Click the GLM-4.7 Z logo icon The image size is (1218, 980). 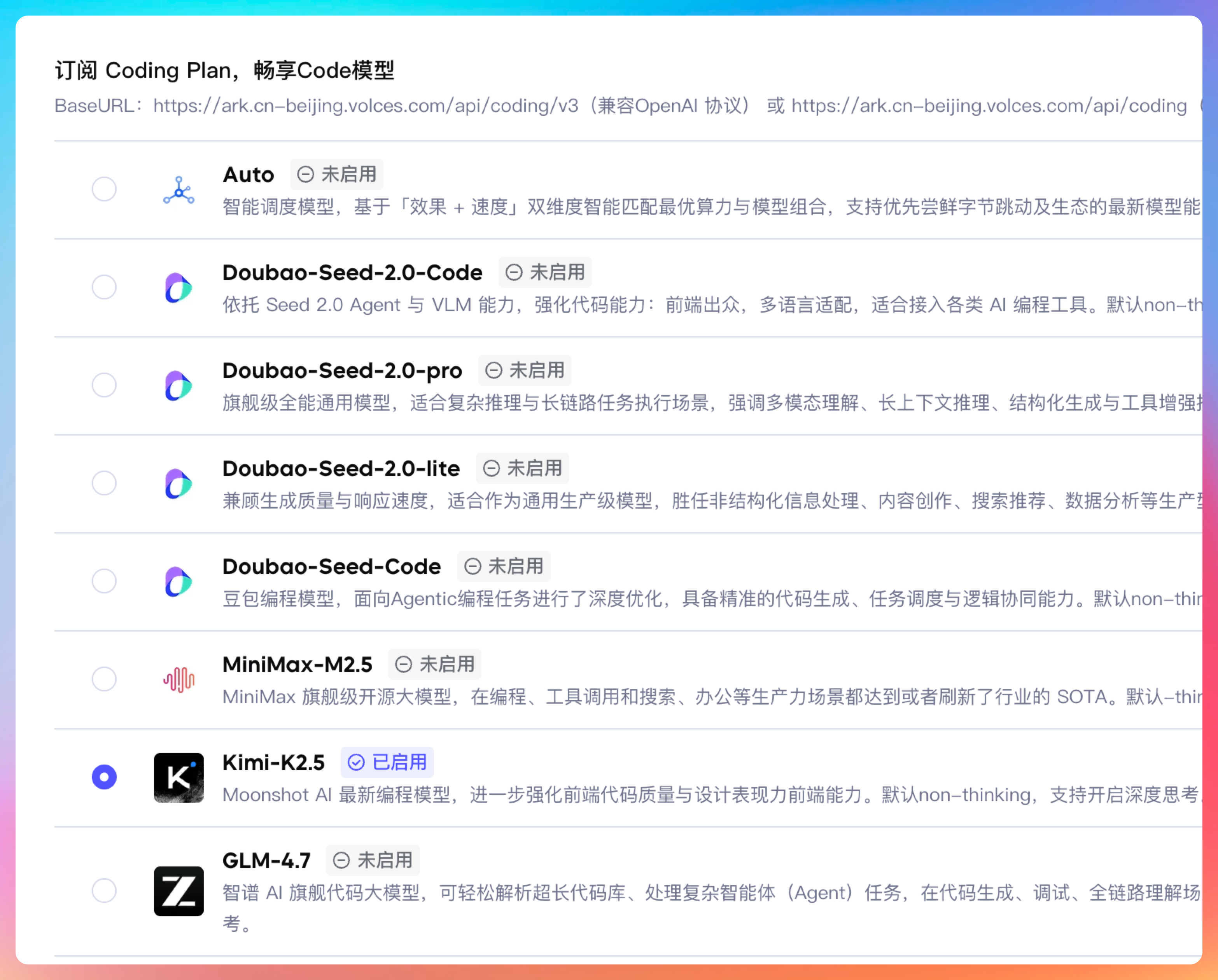pos(178,891)
